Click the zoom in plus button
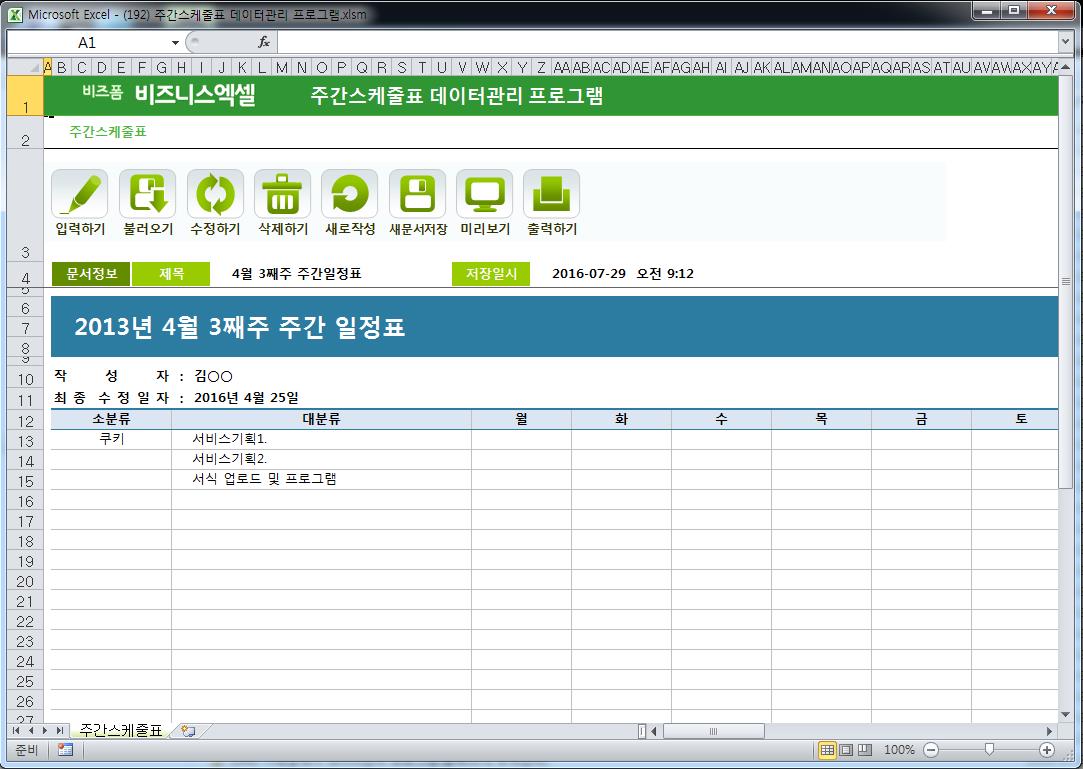 point(1047,750)
